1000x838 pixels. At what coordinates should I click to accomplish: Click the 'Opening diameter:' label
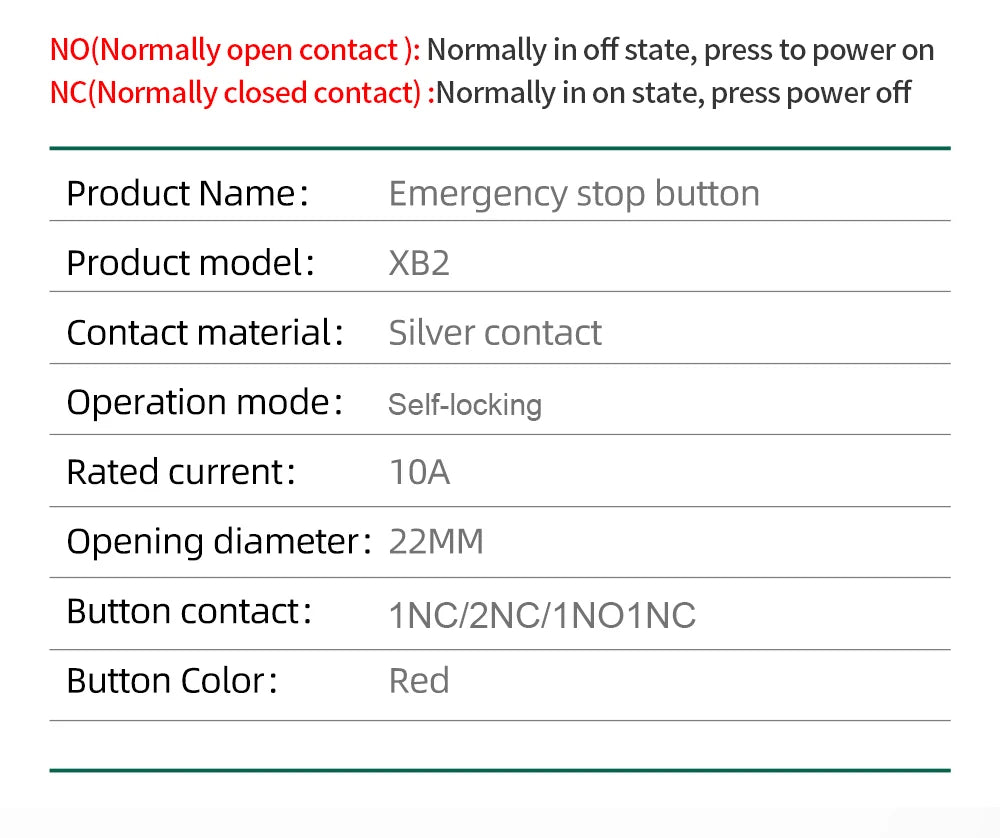[x=219, y=542]
